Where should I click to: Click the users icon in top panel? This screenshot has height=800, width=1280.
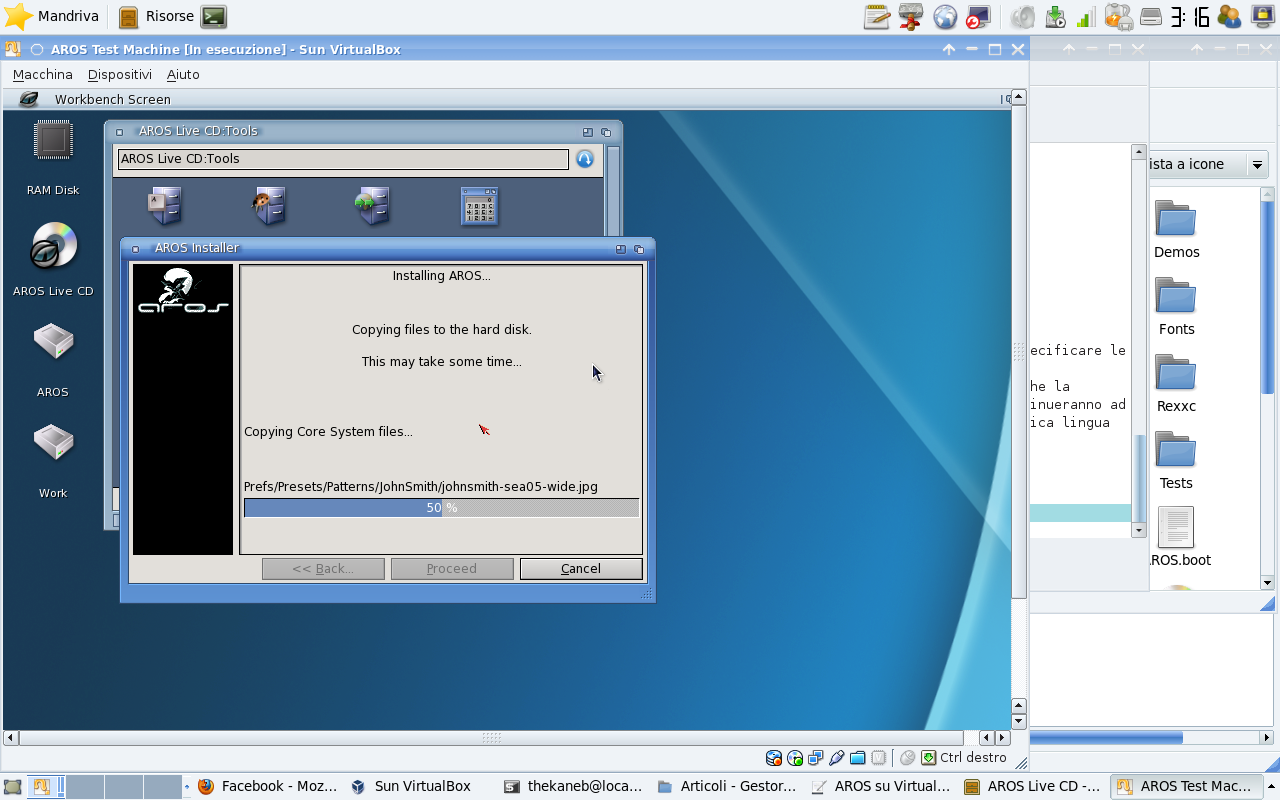pyautogui.click(x=1229, y=16)
